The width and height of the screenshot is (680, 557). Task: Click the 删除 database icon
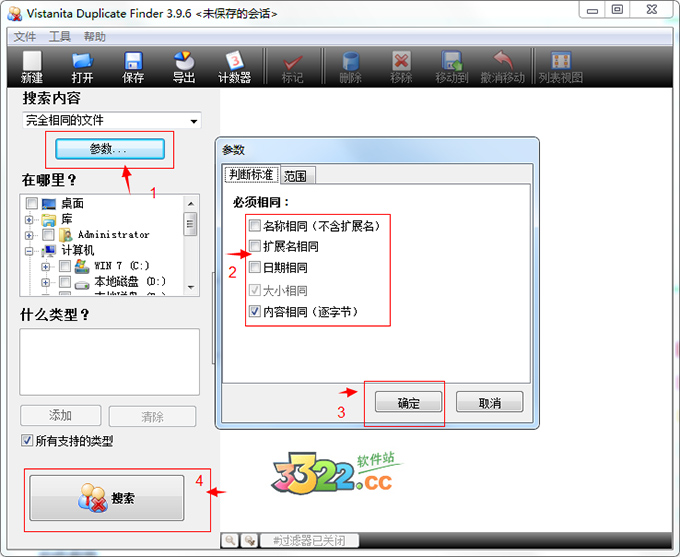(350, 61)
